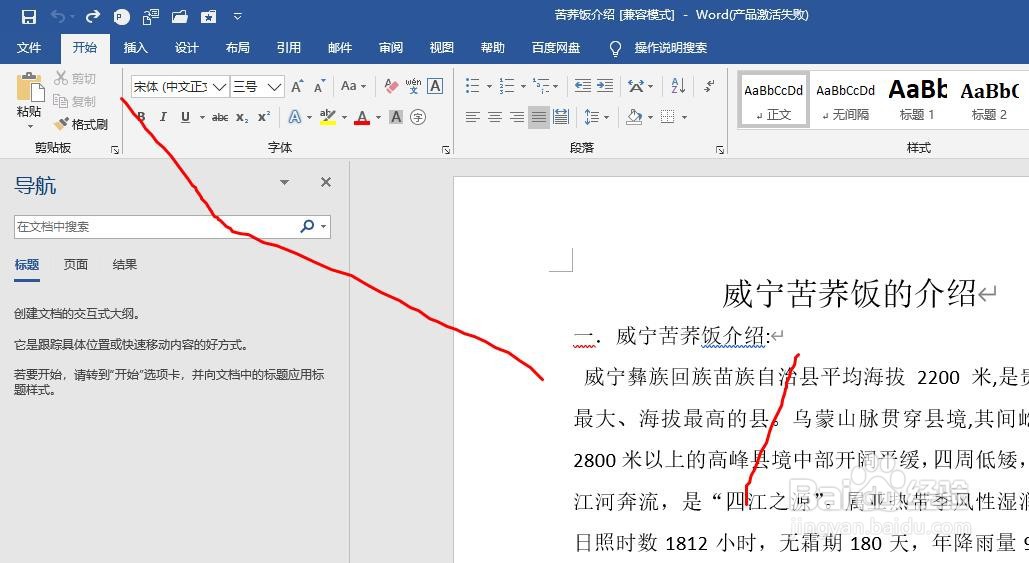Image resolution: width=1029 pixels, height=563 pixels.
Task: Apply superscript formatting
Action: click(264, 117)
